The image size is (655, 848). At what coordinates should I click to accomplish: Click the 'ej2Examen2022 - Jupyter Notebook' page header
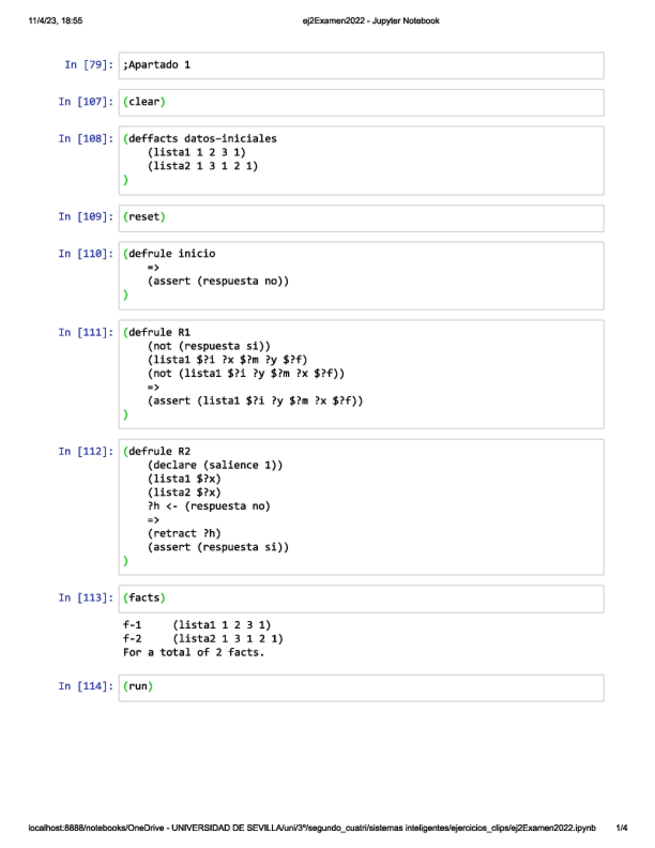click(371, 21)
